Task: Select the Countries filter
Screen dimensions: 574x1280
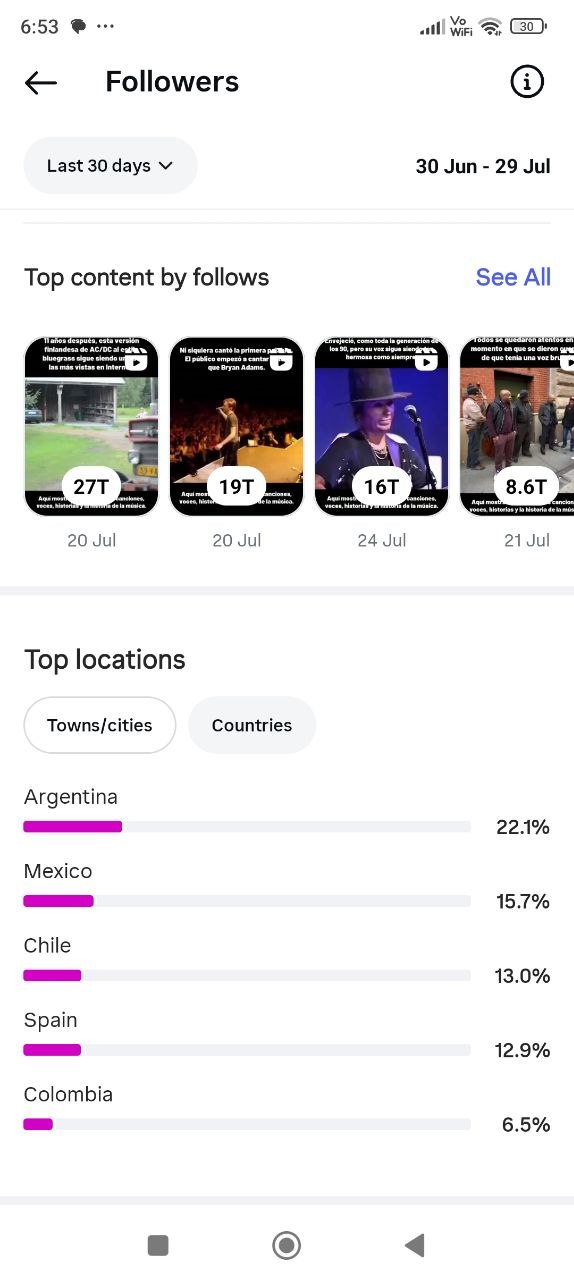Action: point(252,725)
